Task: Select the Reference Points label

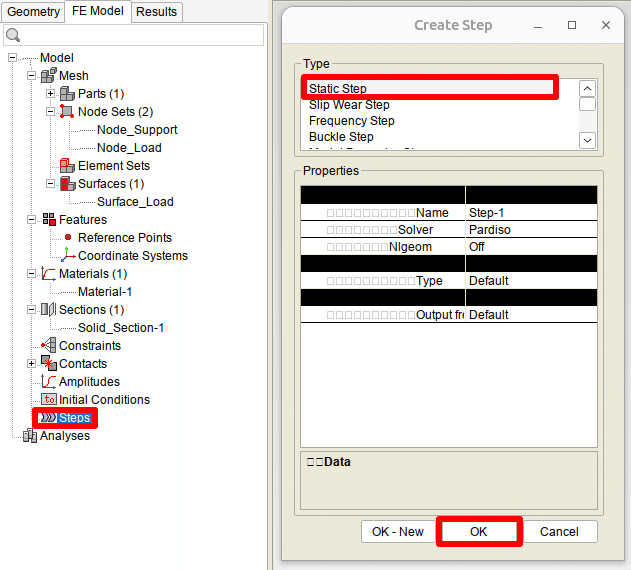Action: [x=125, y=238]
